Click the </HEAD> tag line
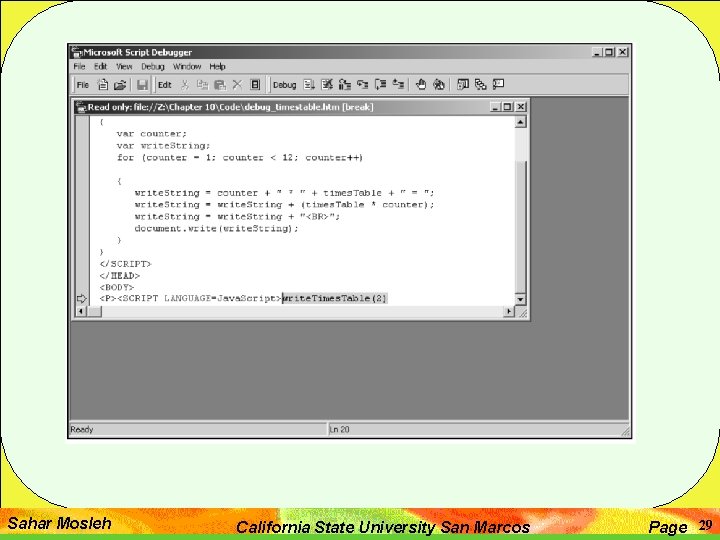Image resolution: width=720 pixels, height=540 pixels. 119,276
